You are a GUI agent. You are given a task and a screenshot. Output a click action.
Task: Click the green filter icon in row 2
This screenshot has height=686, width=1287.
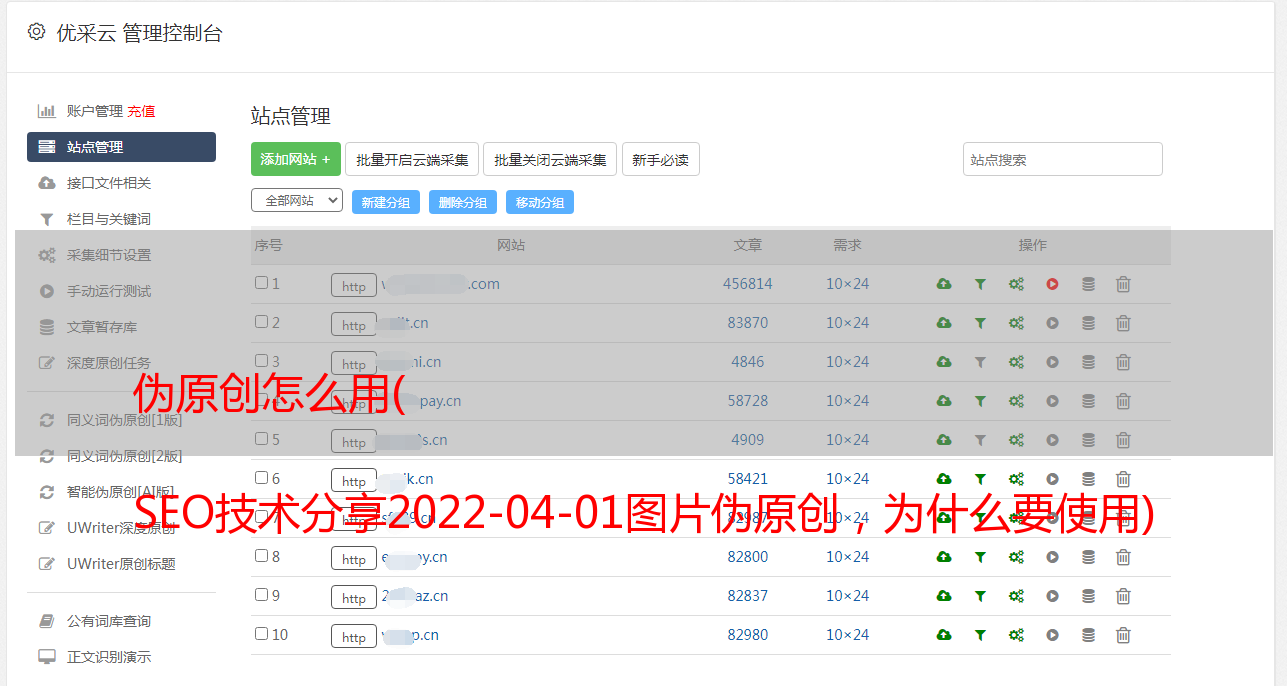coord(980,323)
